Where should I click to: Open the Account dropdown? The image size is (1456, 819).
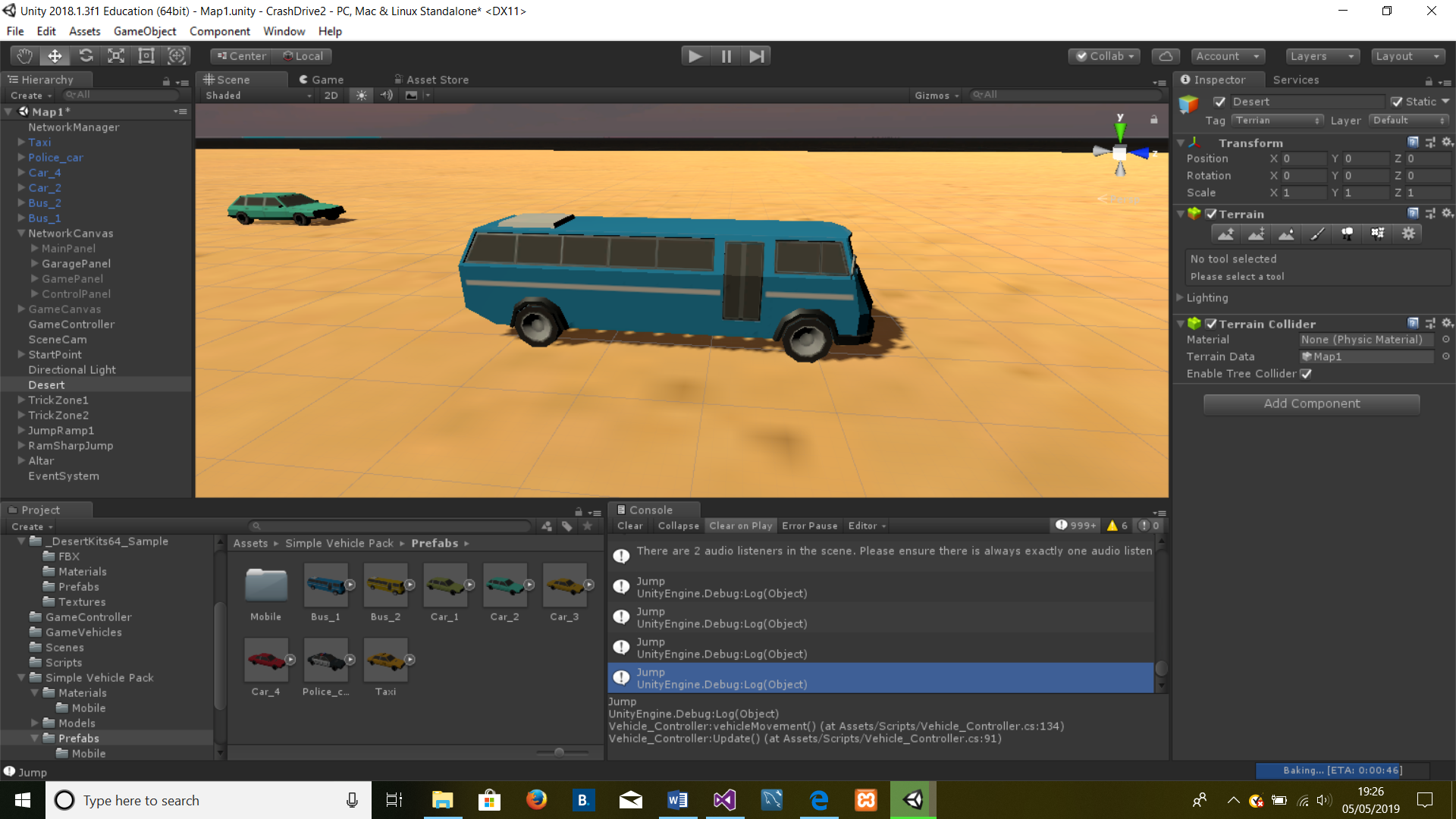pyautogui.click(x=1227, y=56)
